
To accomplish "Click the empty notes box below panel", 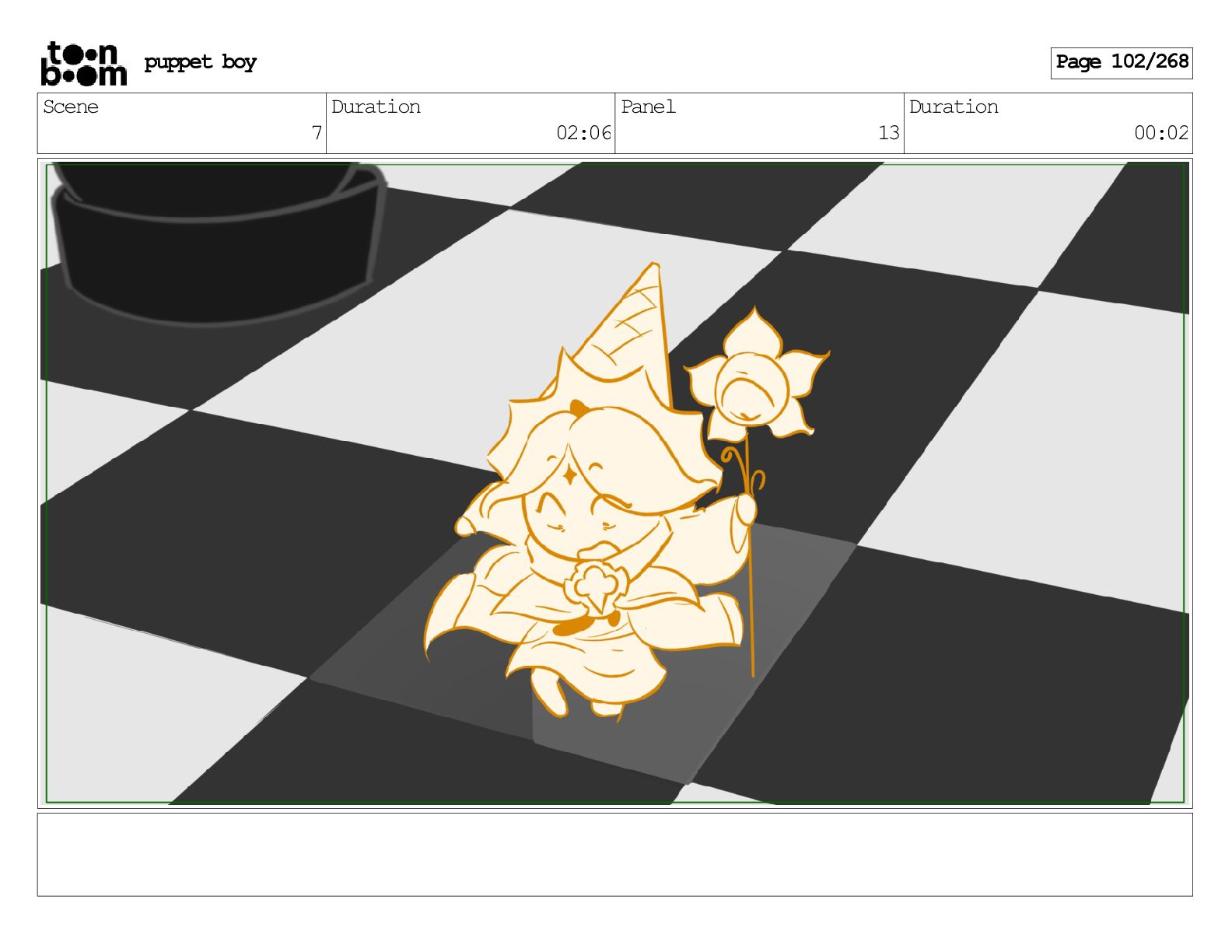I will pos(614,854).
